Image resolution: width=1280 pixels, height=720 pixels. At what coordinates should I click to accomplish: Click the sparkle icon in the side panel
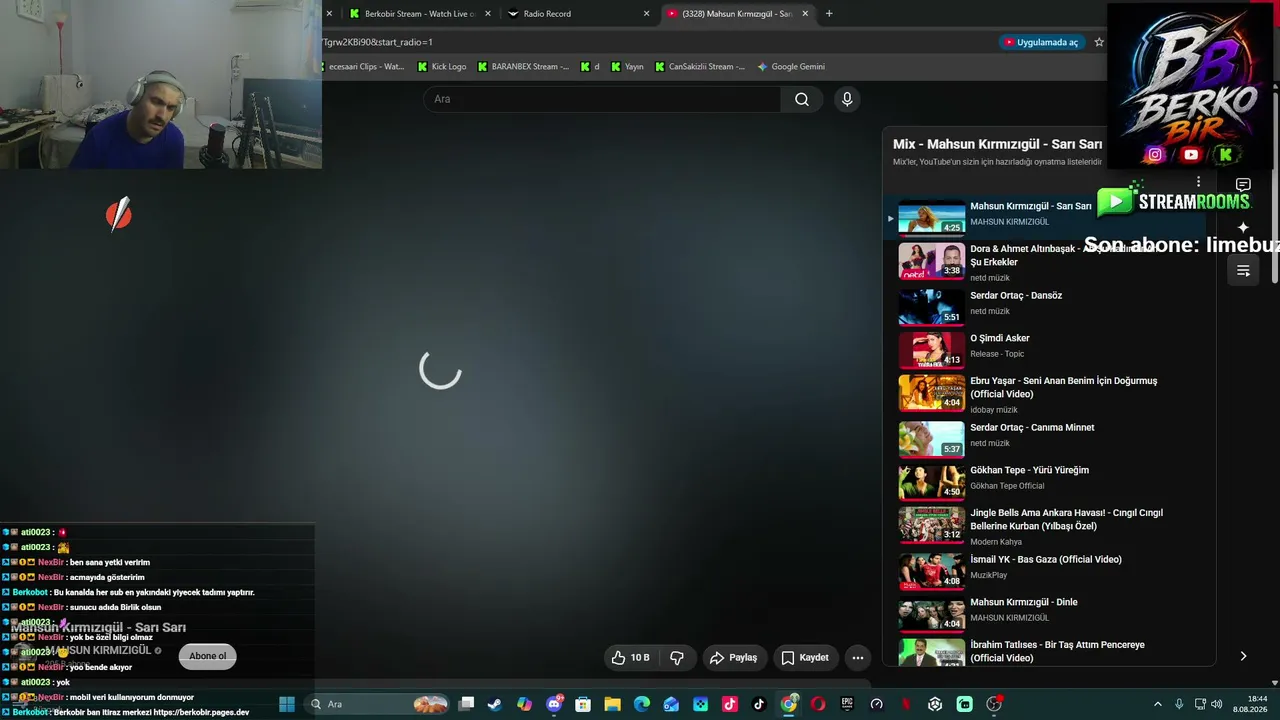coord(1243,228)
